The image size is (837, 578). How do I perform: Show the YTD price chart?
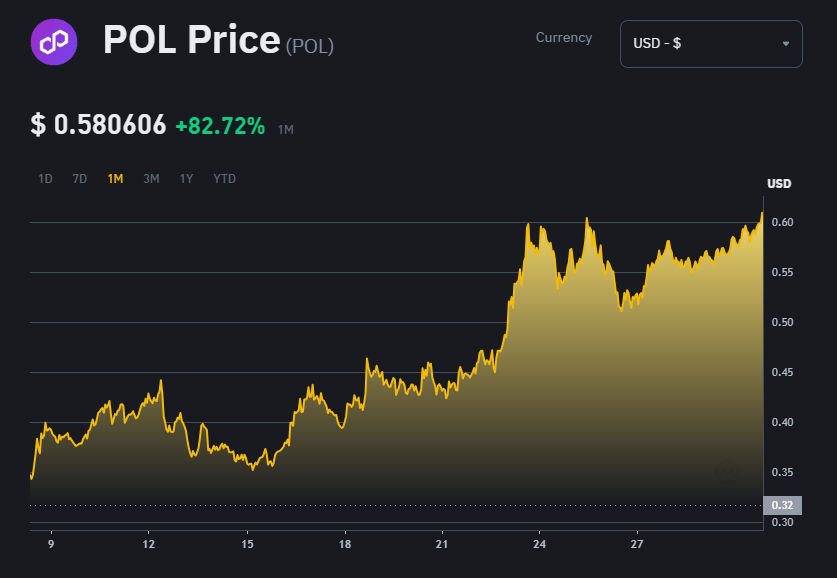tap(224, 179)
